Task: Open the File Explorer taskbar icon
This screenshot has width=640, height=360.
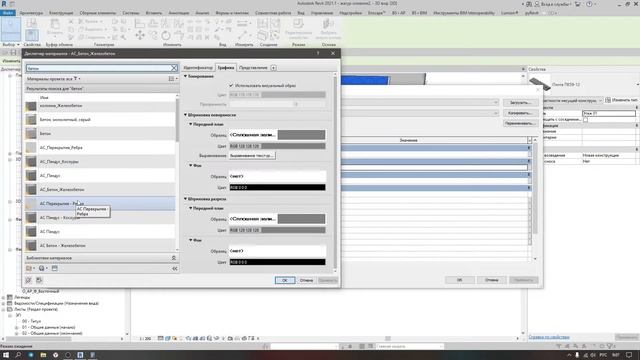Action: [x=43, y=355]
